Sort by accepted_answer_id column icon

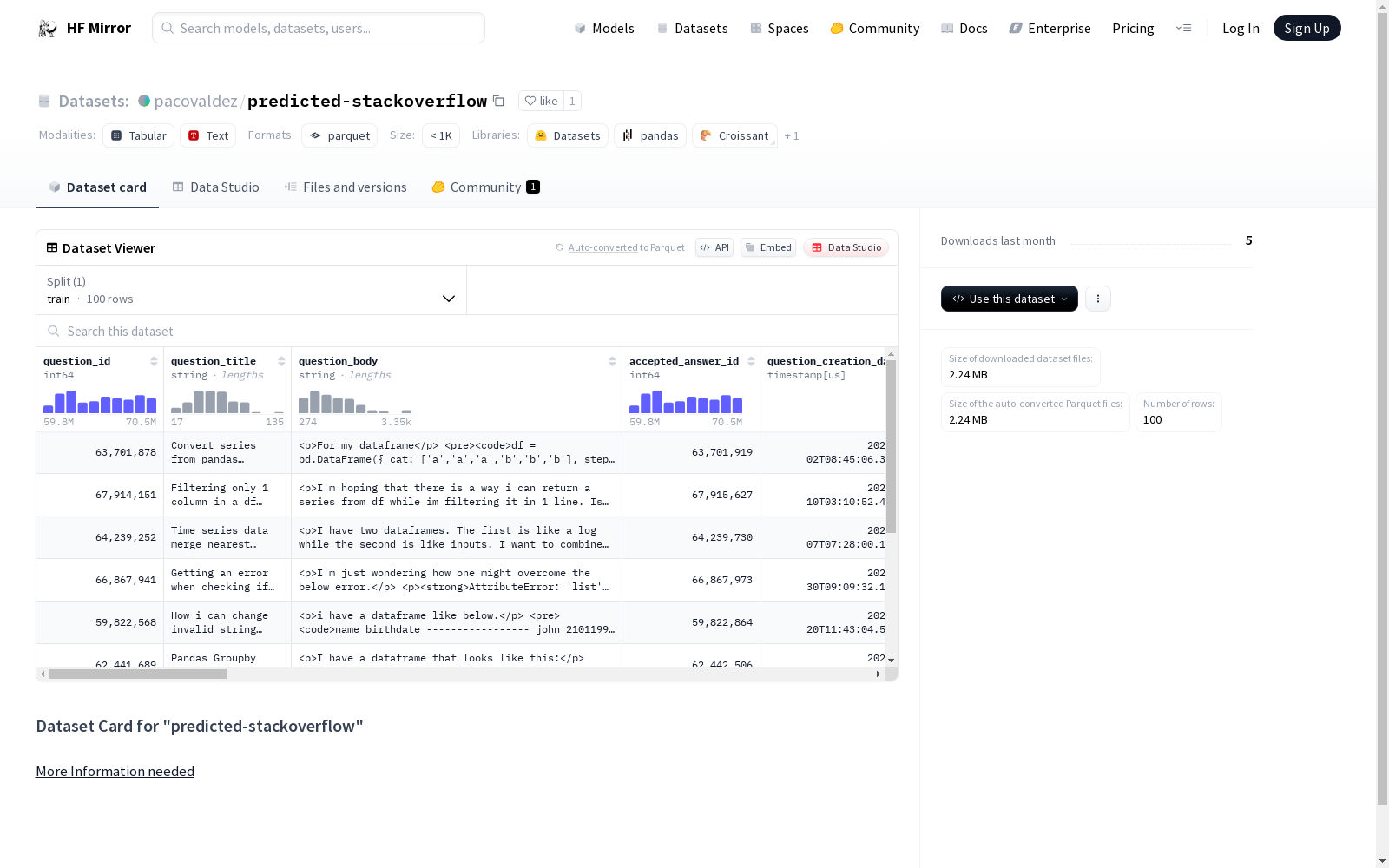tap(751, 361)
